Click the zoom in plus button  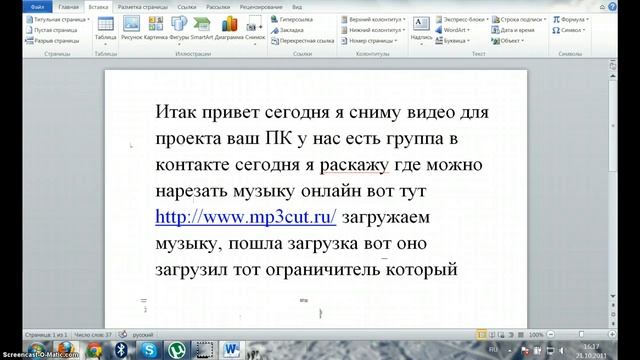(612, 334)
